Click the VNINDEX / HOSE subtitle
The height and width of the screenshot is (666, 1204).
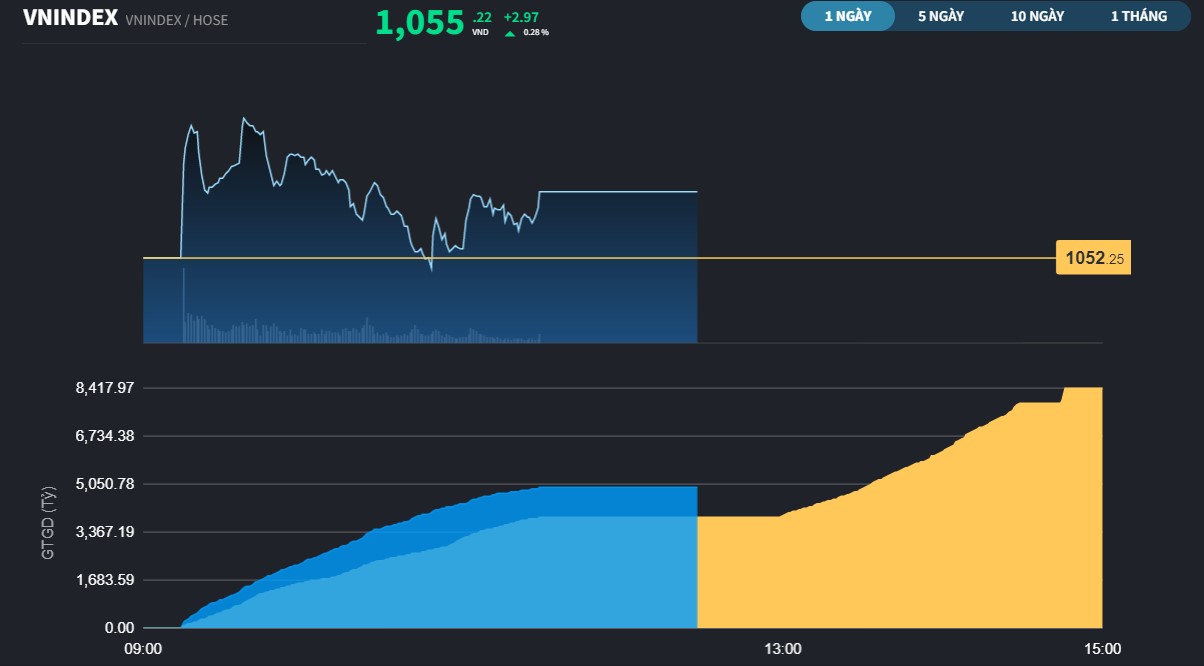tap(175, 19)
